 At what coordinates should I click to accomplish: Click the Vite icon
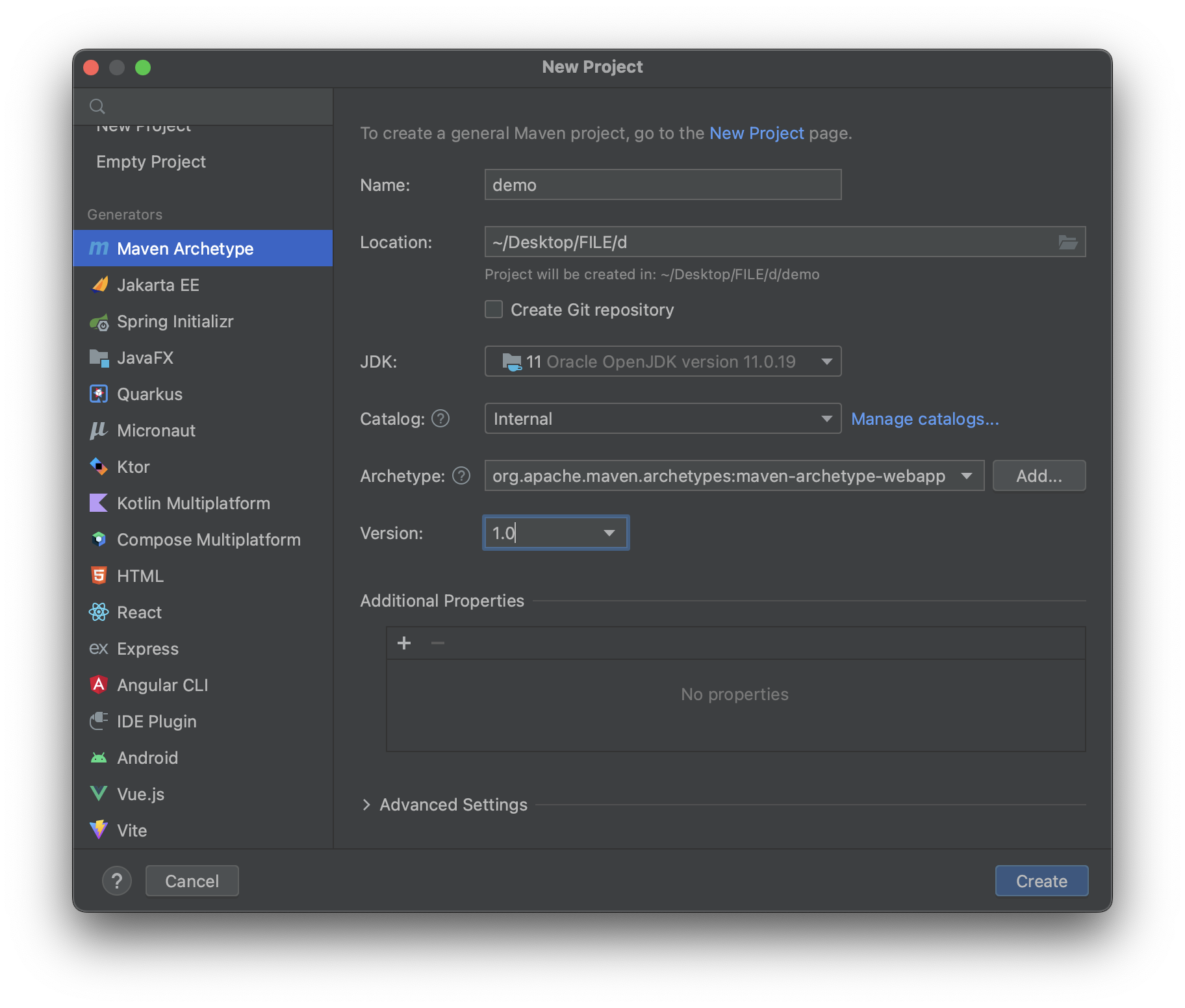[x=99, y=830]
